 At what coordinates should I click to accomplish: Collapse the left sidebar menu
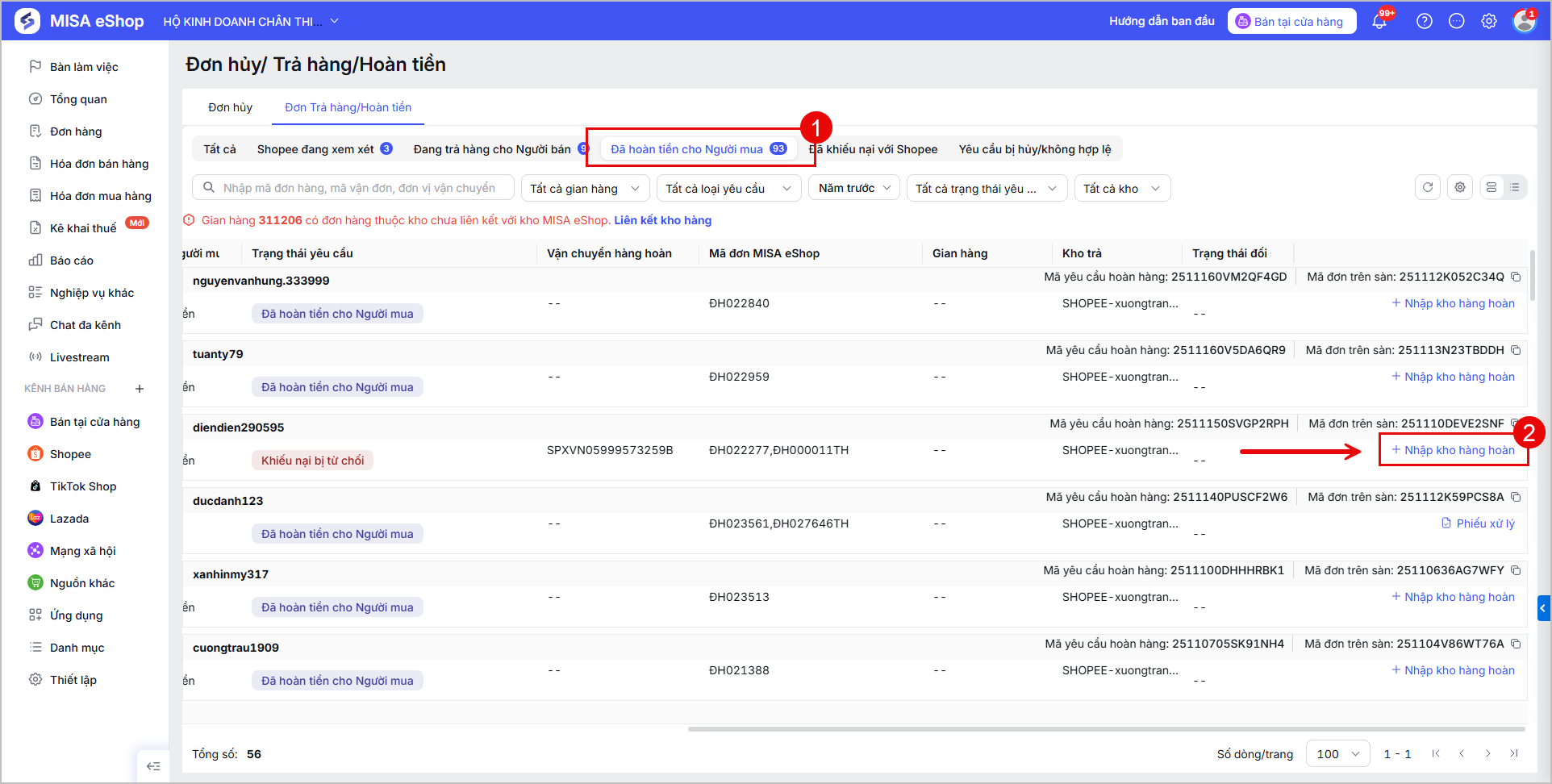153,766
